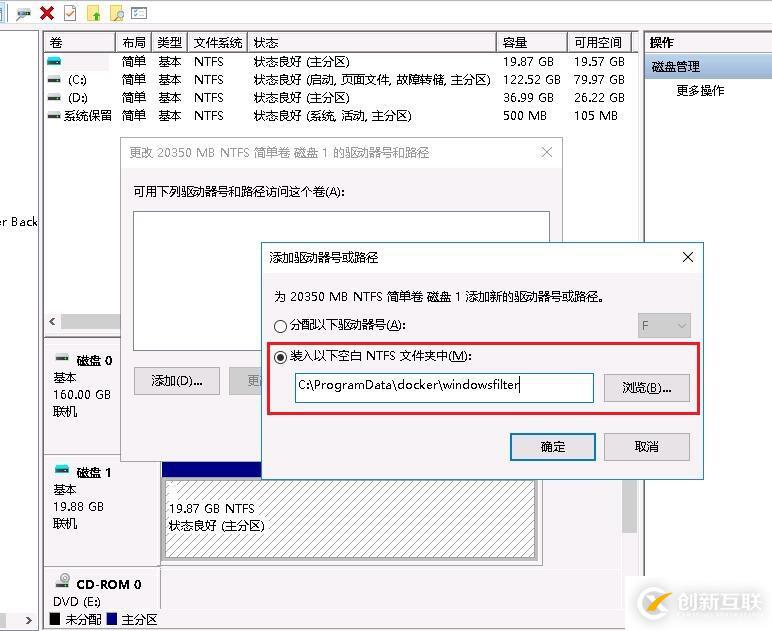Close the 添加驱动器号或路径 dialog
772x631 pixels.
[x=688, y=257]
